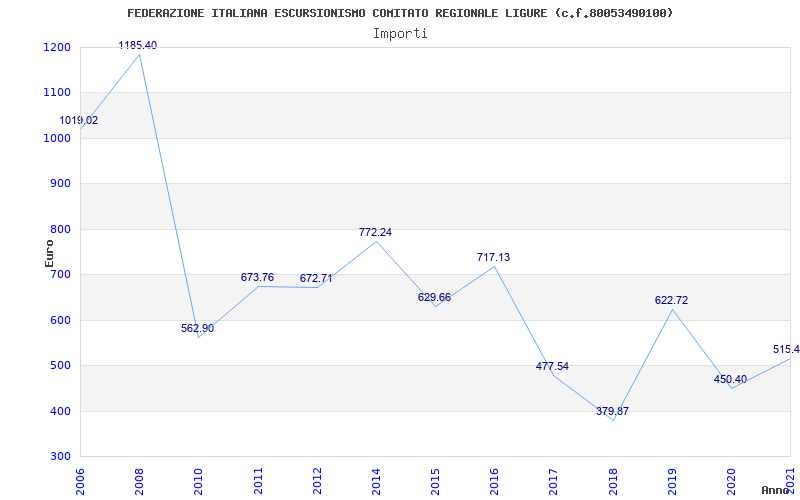This screenshot has height=500, width=800.
Task: Click x-axis year 2021
Action: point(790,482)
